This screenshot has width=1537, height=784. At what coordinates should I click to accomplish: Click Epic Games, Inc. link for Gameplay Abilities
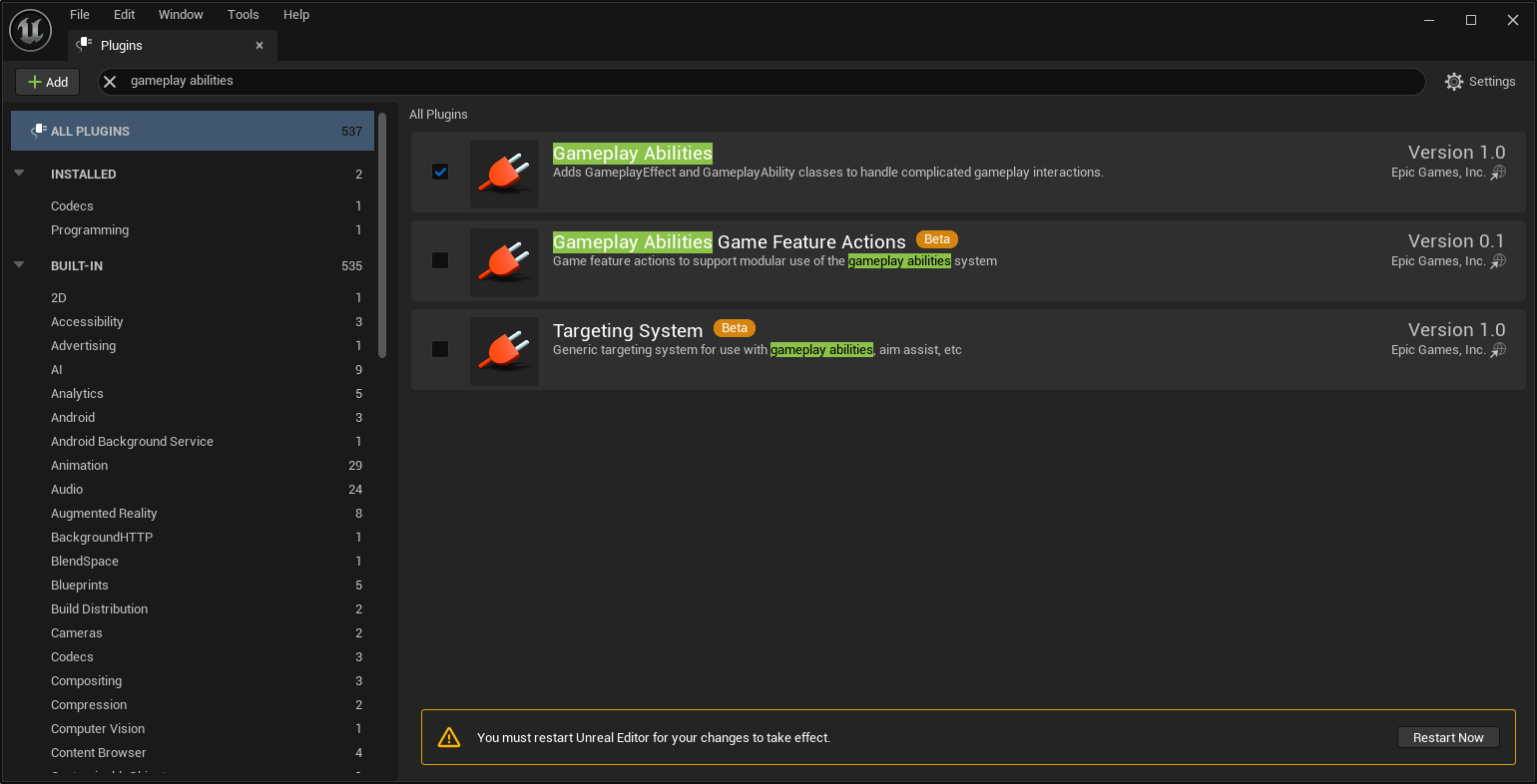point(1438,173)
